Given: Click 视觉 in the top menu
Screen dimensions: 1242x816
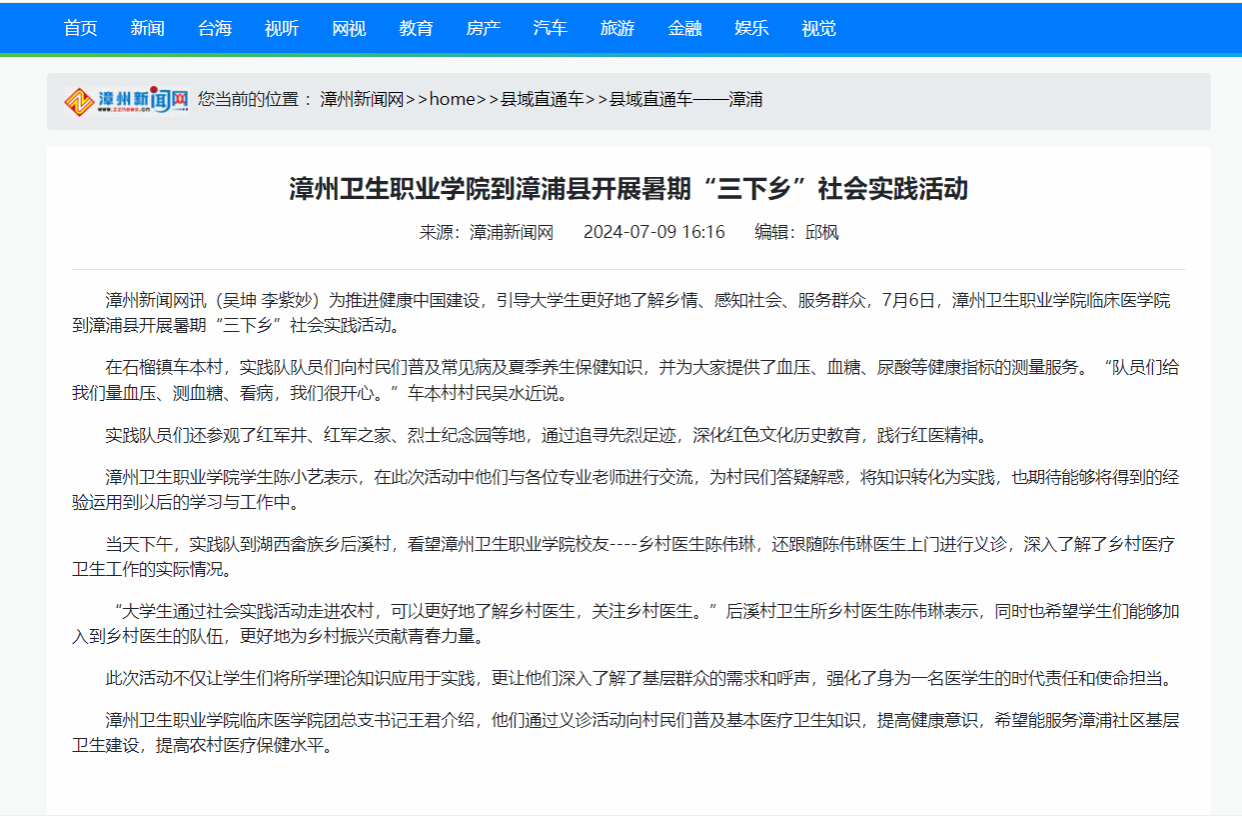Looking at the screenshot, I should pos(818,28).
